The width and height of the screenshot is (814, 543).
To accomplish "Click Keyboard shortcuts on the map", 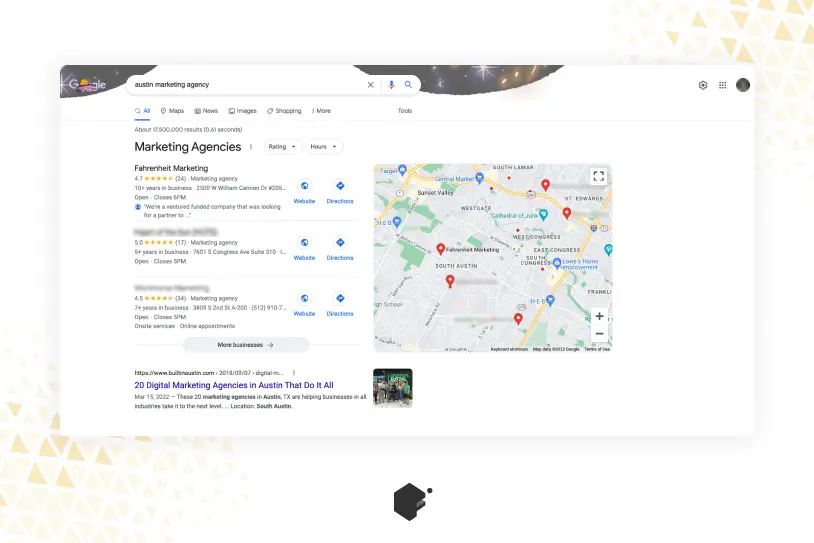I will (509, 349).
